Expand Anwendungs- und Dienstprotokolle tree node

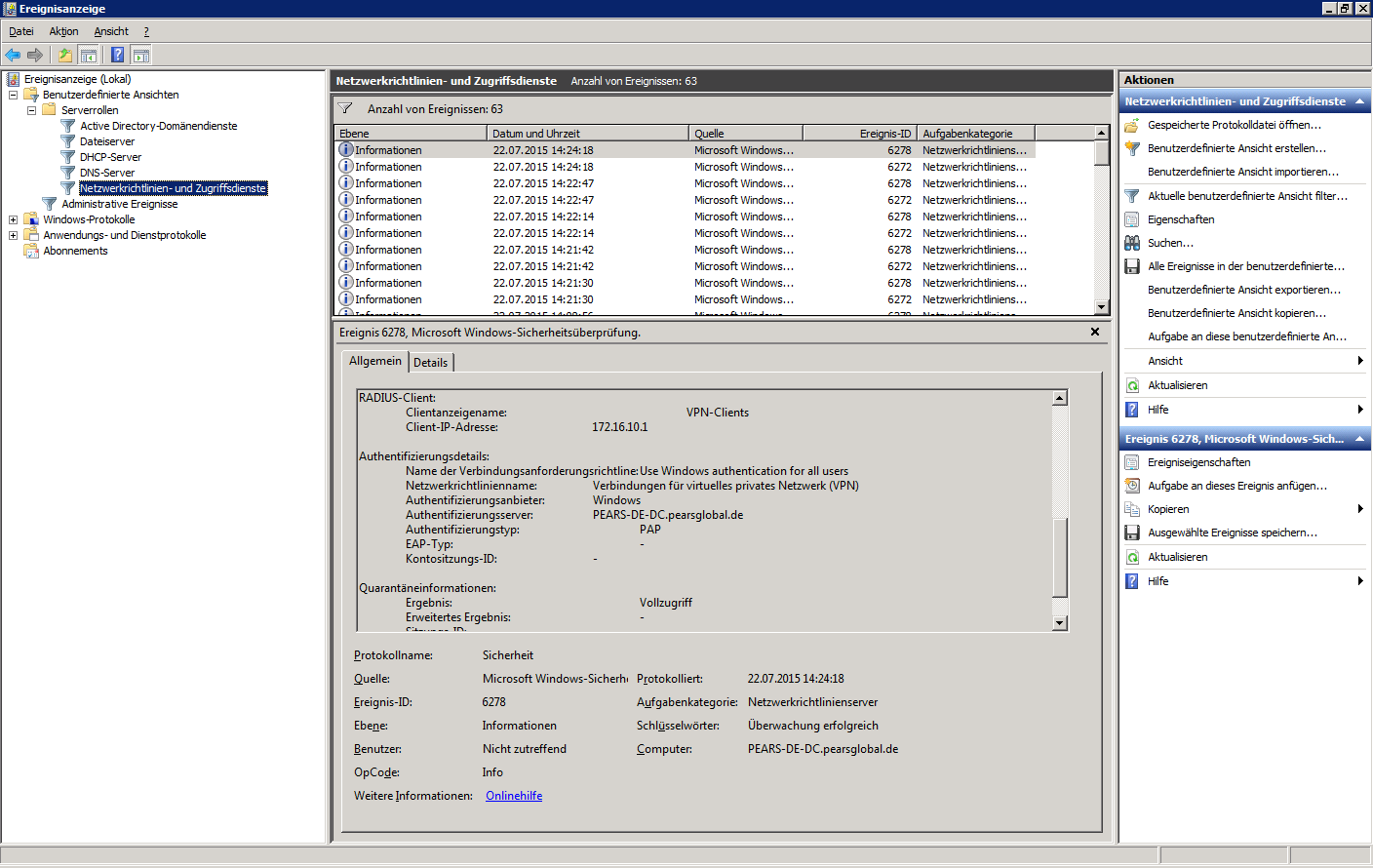(x=13, y=235)
